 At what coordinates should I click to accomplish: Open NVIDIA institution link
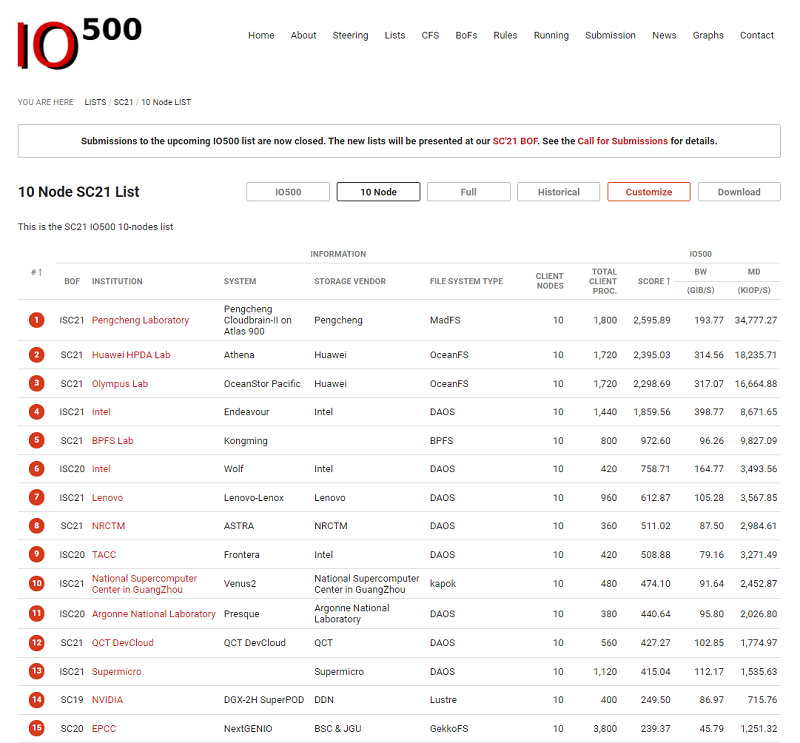tap(107, 700)
